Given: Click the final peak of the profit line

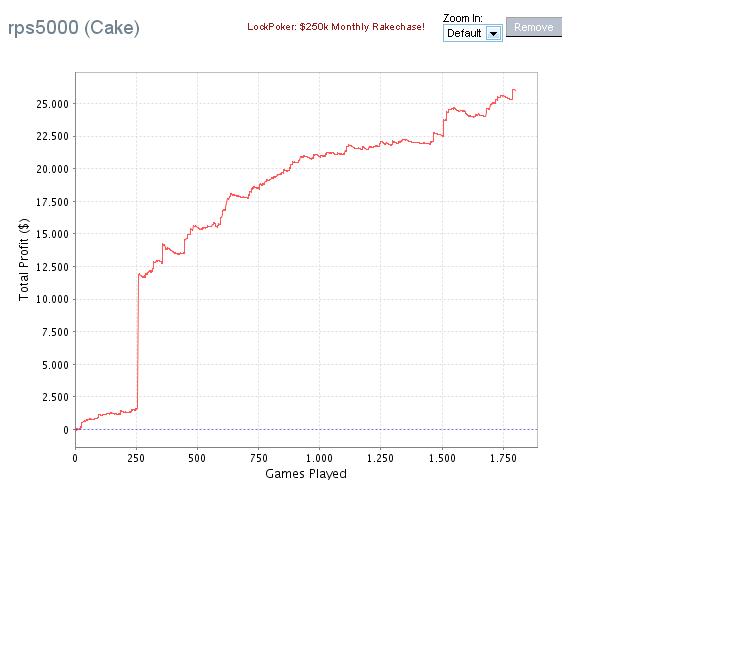Looking at the screenshot, I should pyautogui.click(x=514, y=89).
